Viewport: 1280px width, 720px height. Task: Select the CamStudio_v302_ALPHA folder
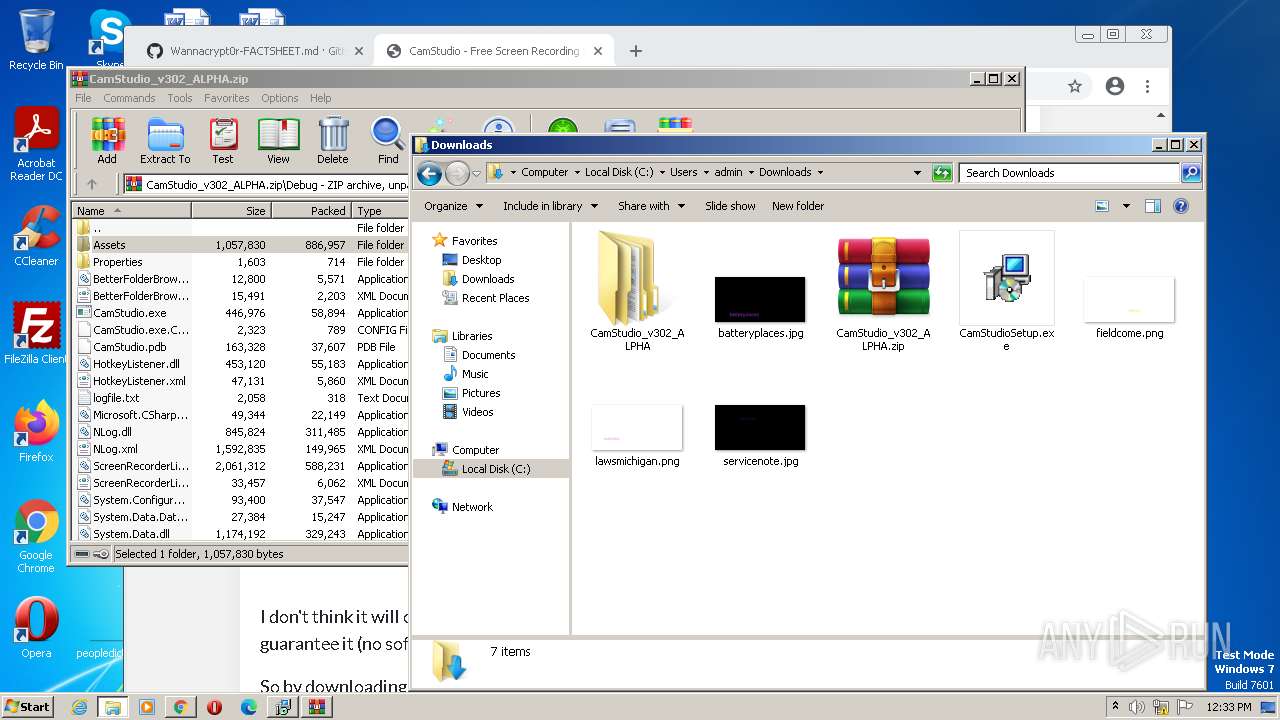[x=637, y=293]
